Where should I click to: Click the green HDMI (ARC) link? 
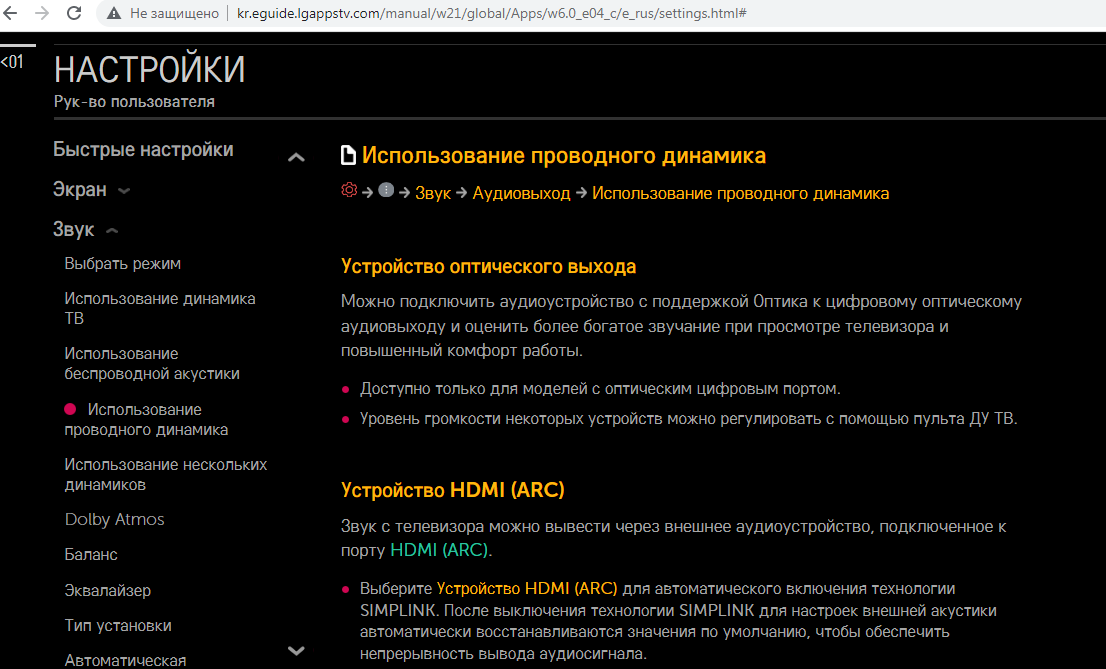pyautogui.click(x=440, y=550)
